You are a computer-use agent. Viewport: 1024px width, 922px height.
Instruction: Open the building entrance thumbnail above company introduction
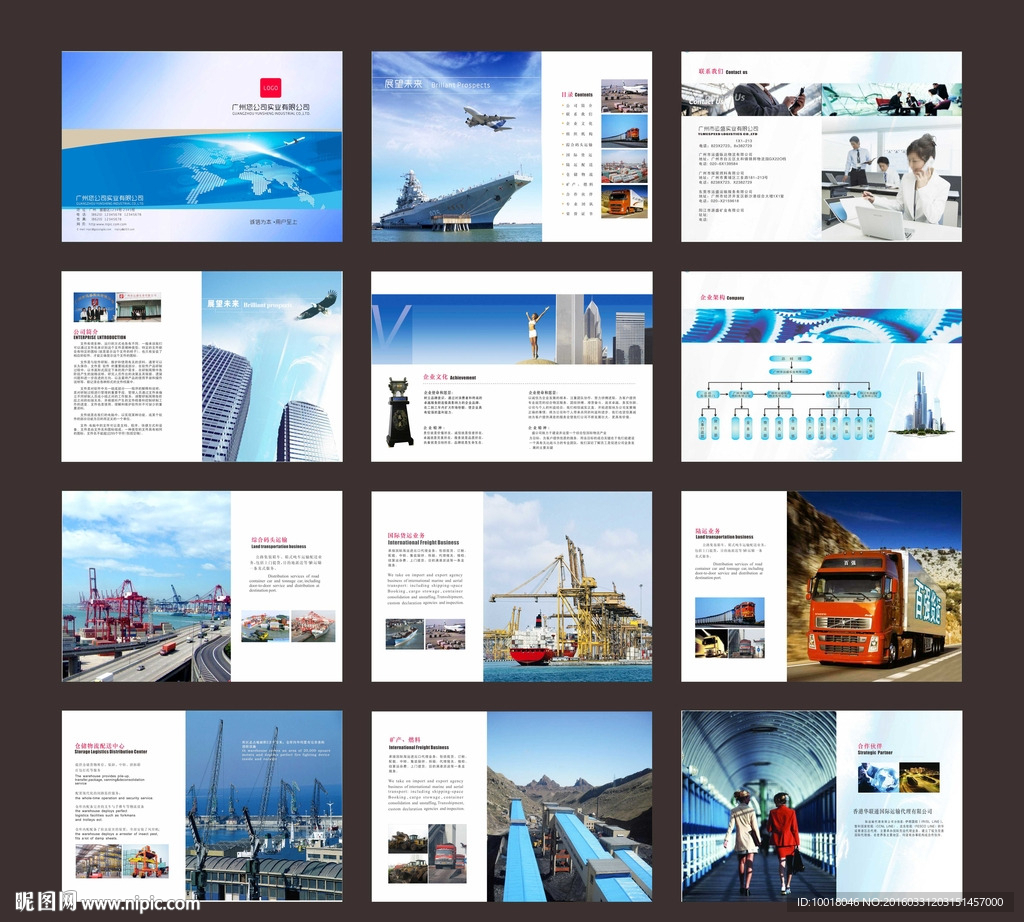[x=139, y=307]
